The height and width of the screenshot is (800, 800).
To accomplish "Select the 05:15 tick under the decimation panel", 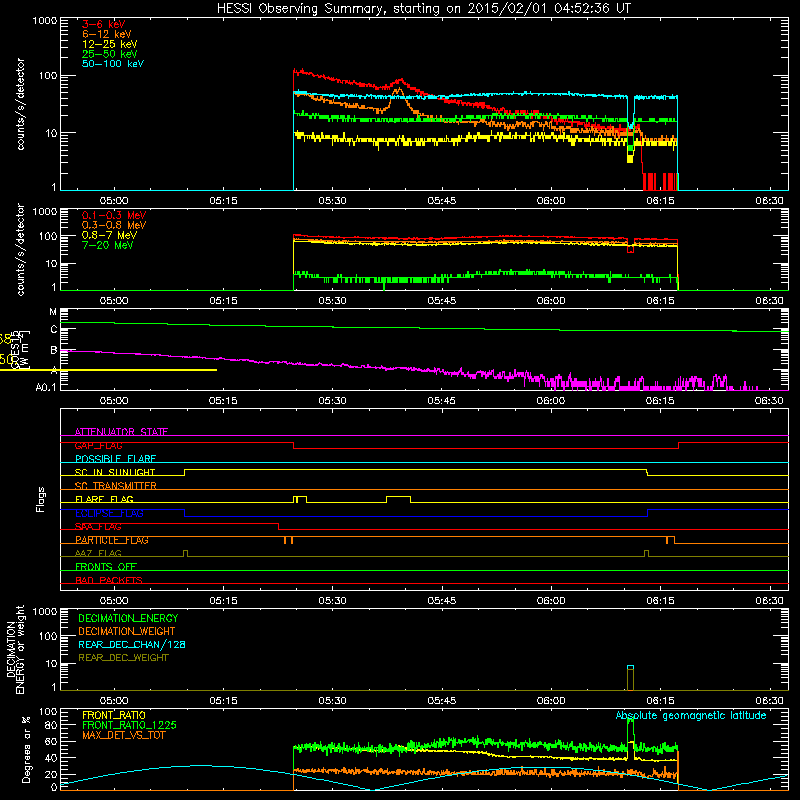I will coord(223,701).
